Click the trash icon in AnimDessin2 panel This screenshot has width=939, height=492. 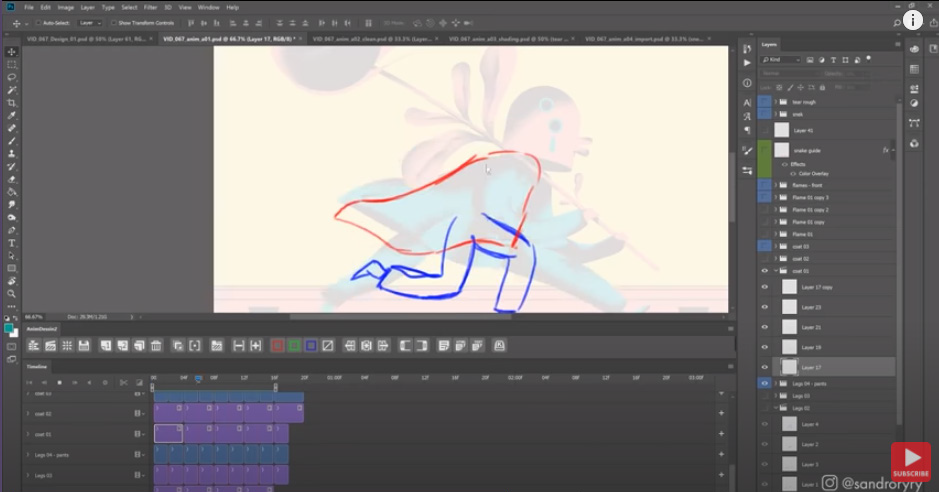tap(156, 345)
